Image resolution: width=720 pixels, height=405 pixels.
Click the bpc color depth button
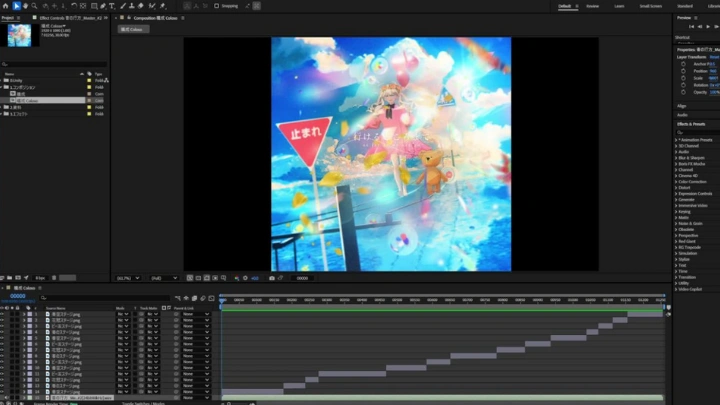40,278
